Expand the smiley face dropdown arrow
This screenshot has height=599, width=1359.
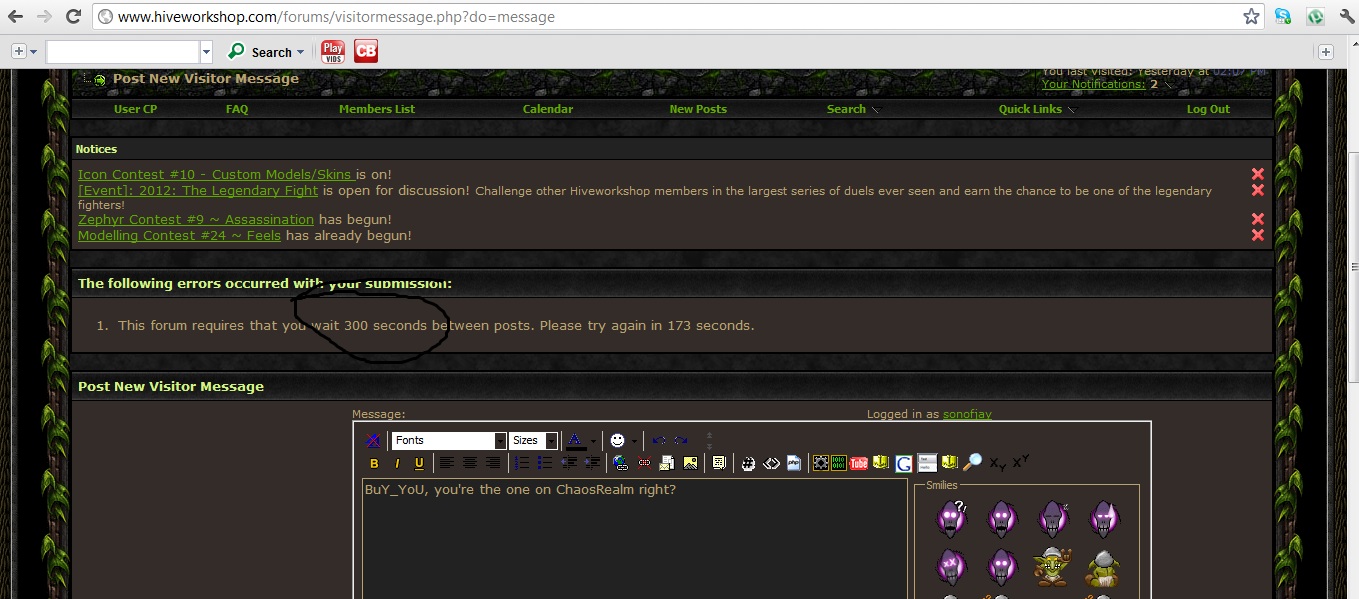pos(634,441)
